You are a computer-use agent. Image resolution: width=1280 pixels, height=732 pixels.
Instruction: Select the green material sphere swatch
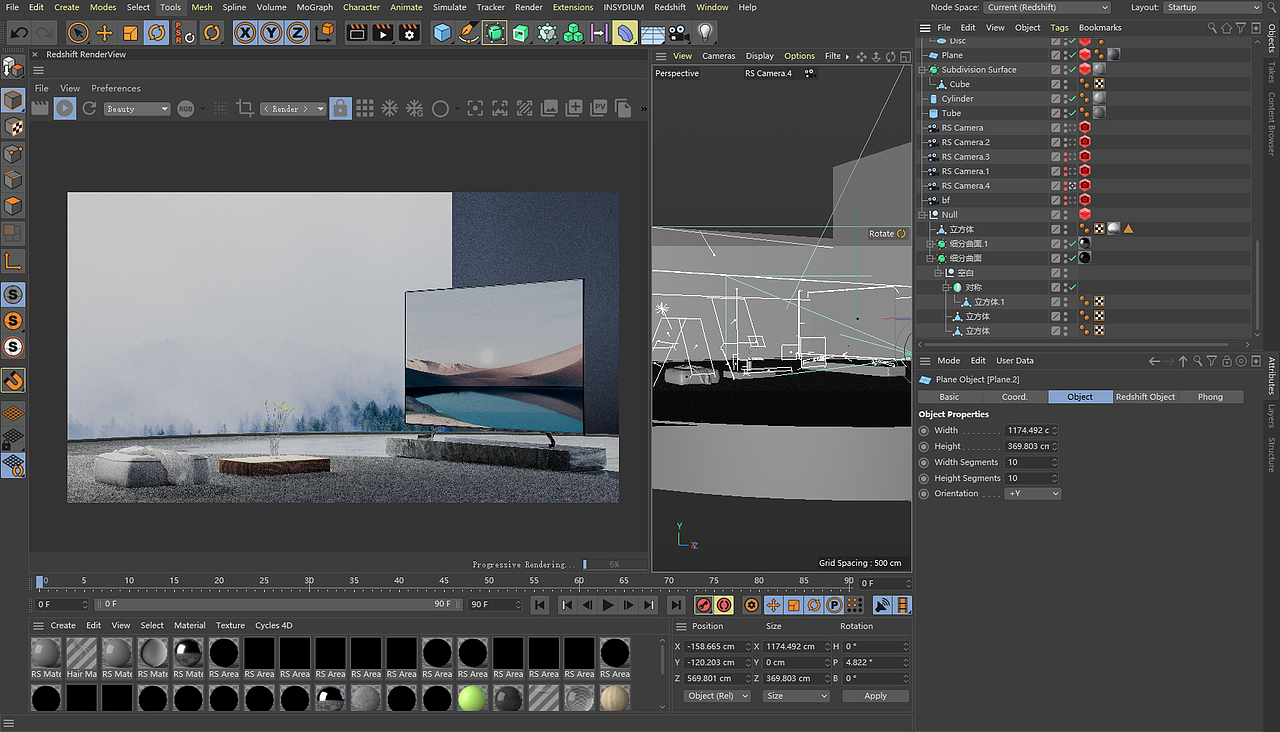472,698
